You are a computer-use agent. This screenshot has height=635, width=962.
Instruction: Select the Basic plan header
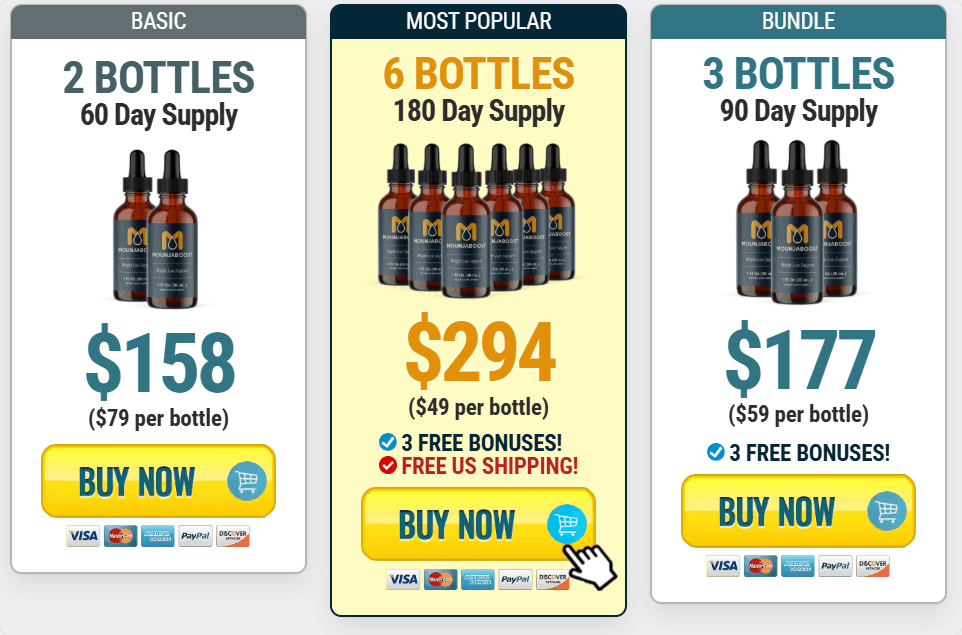pos(158,21)
